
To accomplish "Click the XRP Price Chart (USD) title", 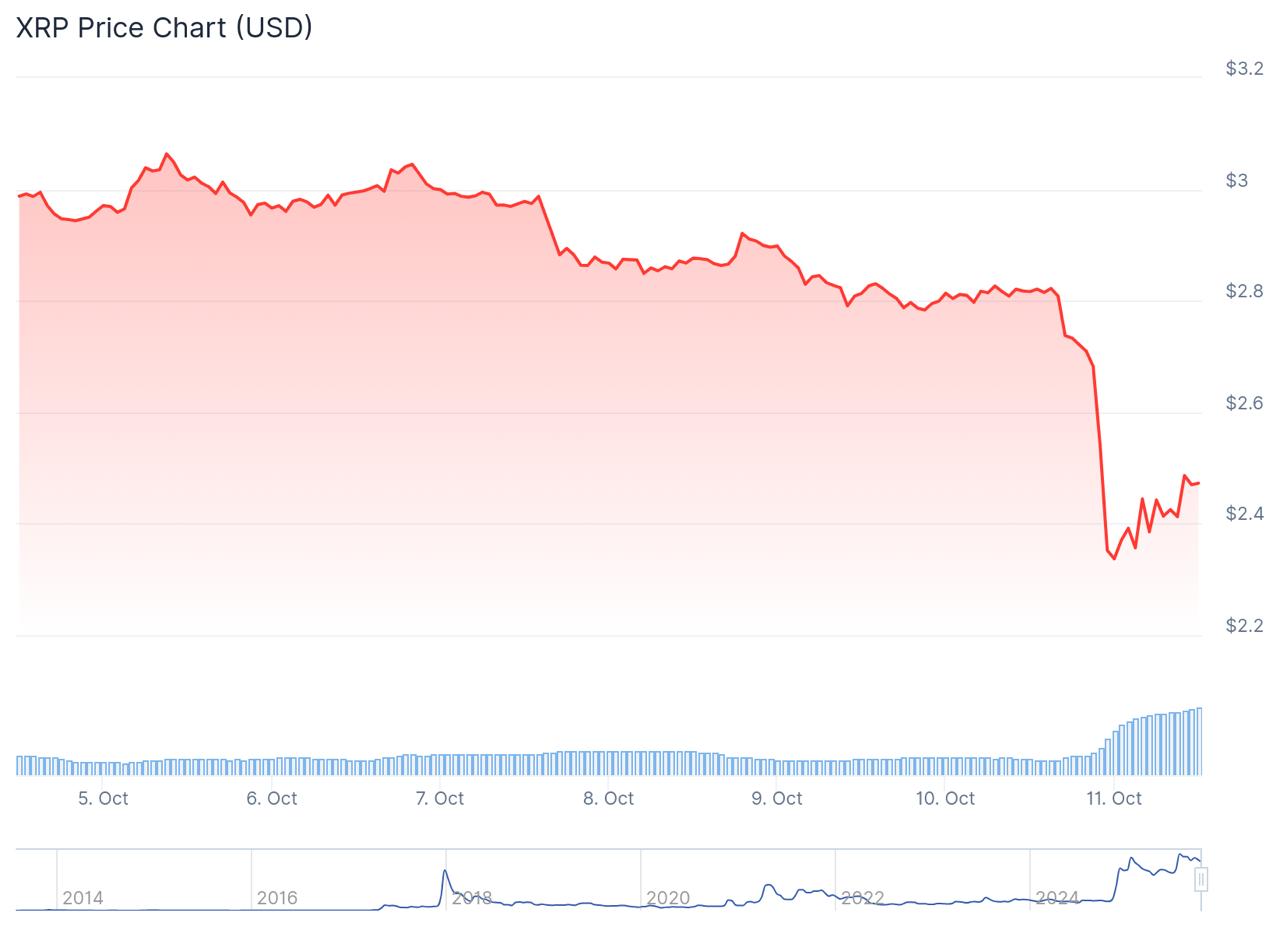I will click(164, 27).
